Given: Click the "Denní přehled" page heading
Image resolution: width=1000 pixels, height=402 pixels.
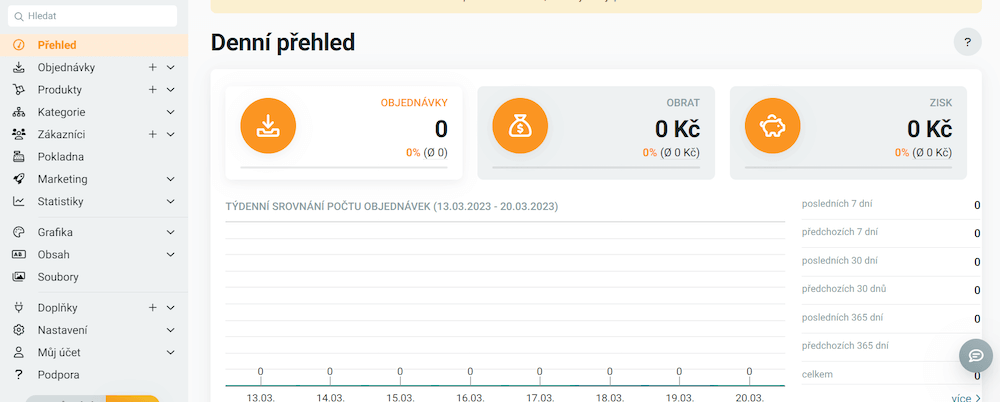Looking at the screenshot, I should point(283,43).
